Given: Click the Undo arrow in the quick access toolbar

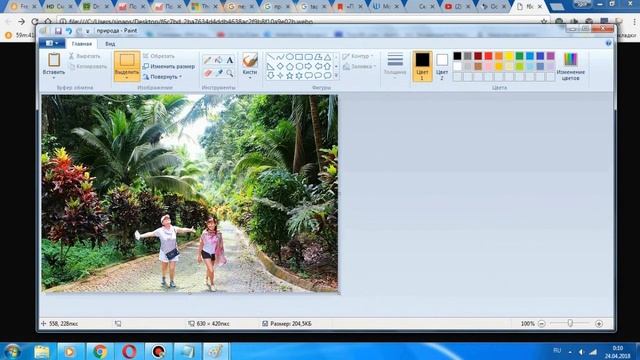Looking at the screenshot, I should 69,31.
